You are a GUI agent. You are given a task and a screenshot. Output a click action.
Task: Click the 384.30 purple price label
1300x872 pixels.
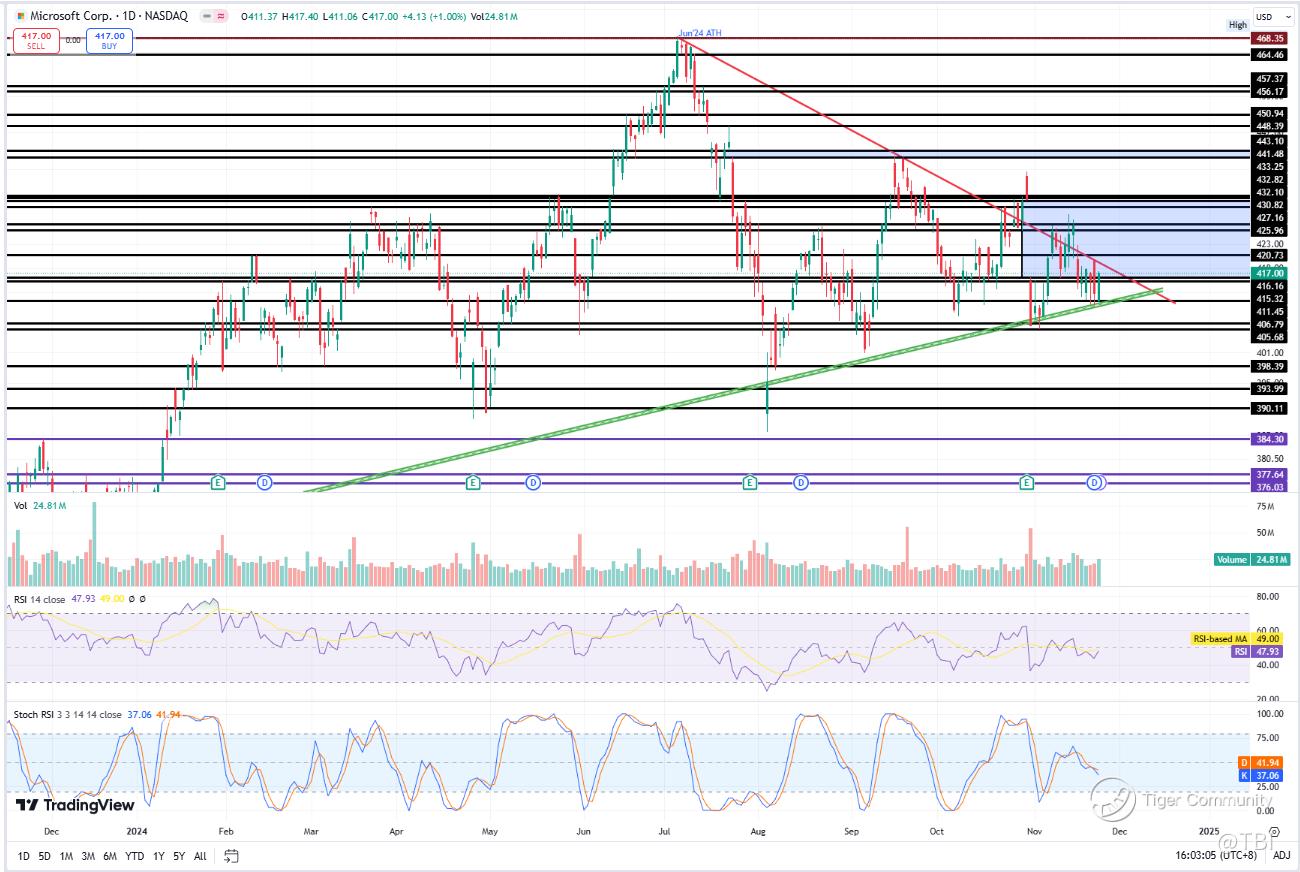[x=1270, y=439]
